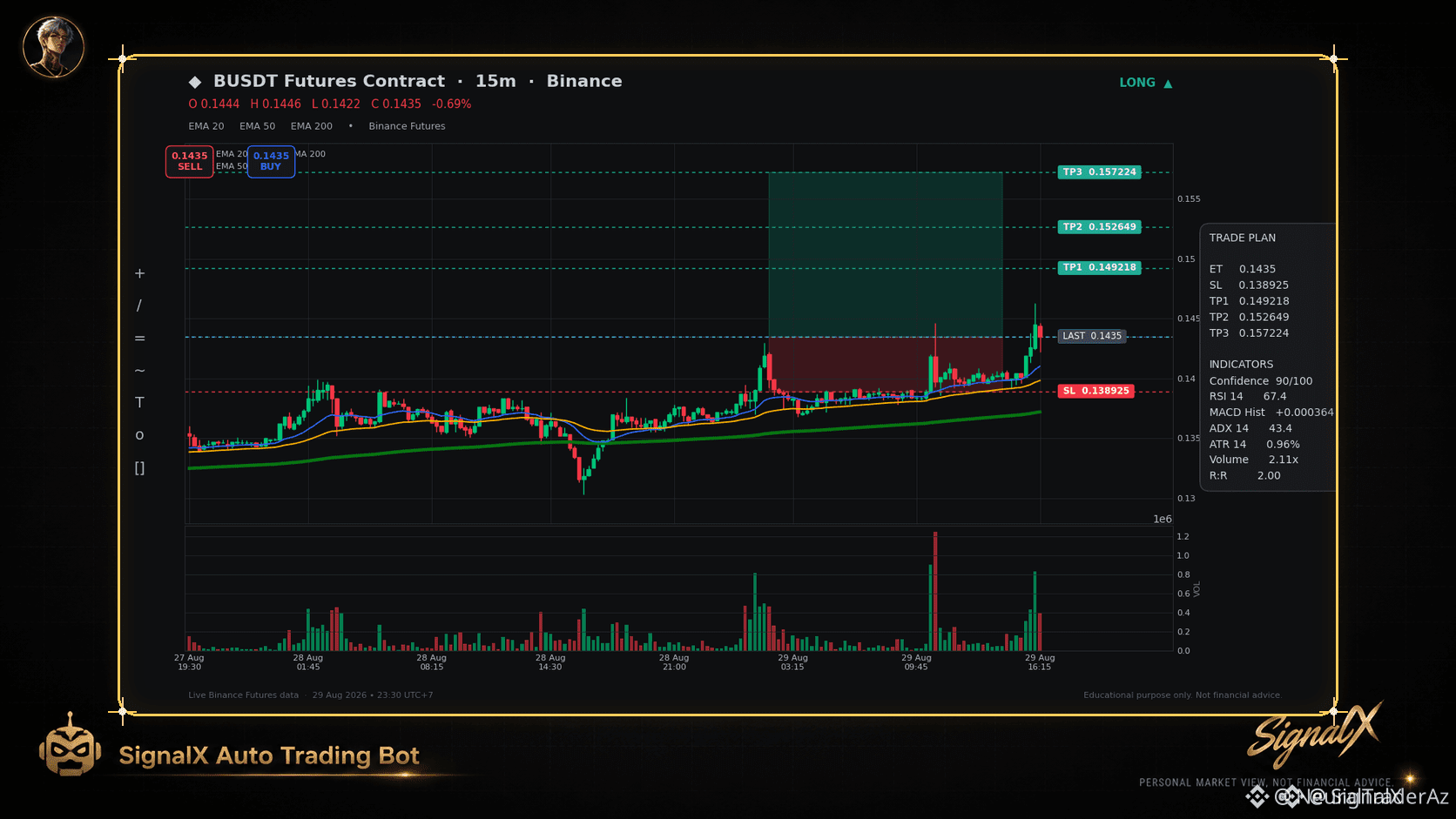The width and height of the screenshot is (1456, 819).
Task: Click the open price O 0.1444
Action: [214, 104]
